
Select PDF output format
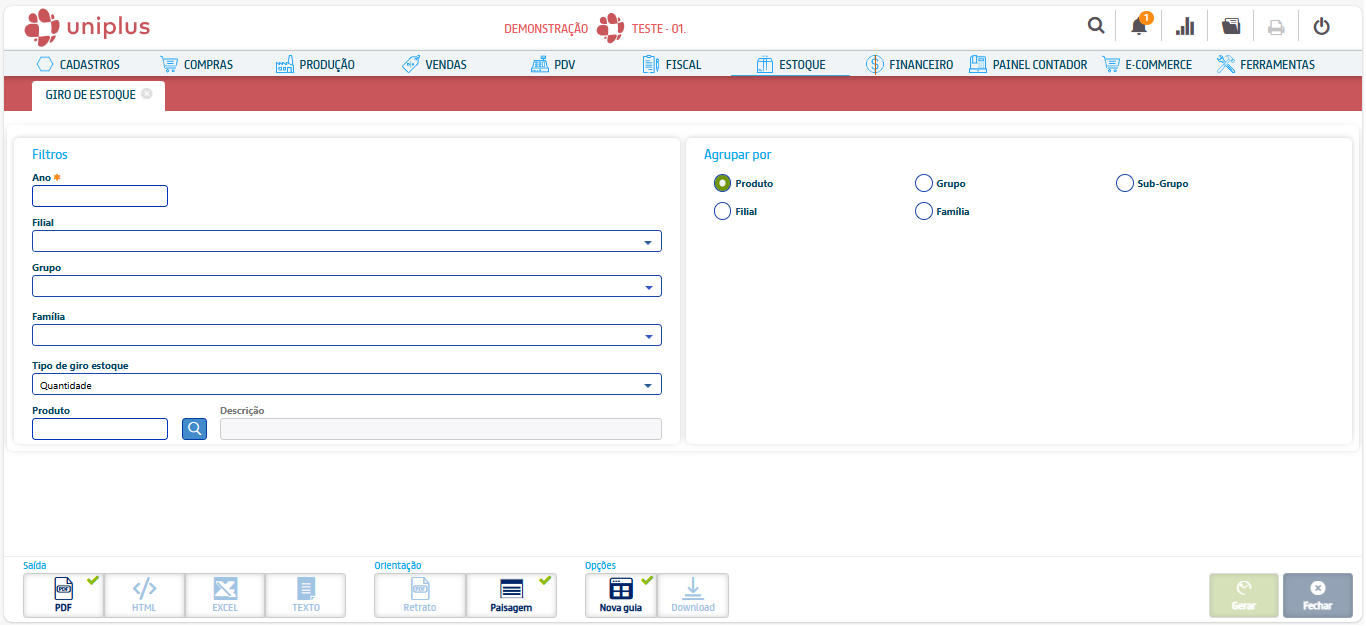click(64, 595)
